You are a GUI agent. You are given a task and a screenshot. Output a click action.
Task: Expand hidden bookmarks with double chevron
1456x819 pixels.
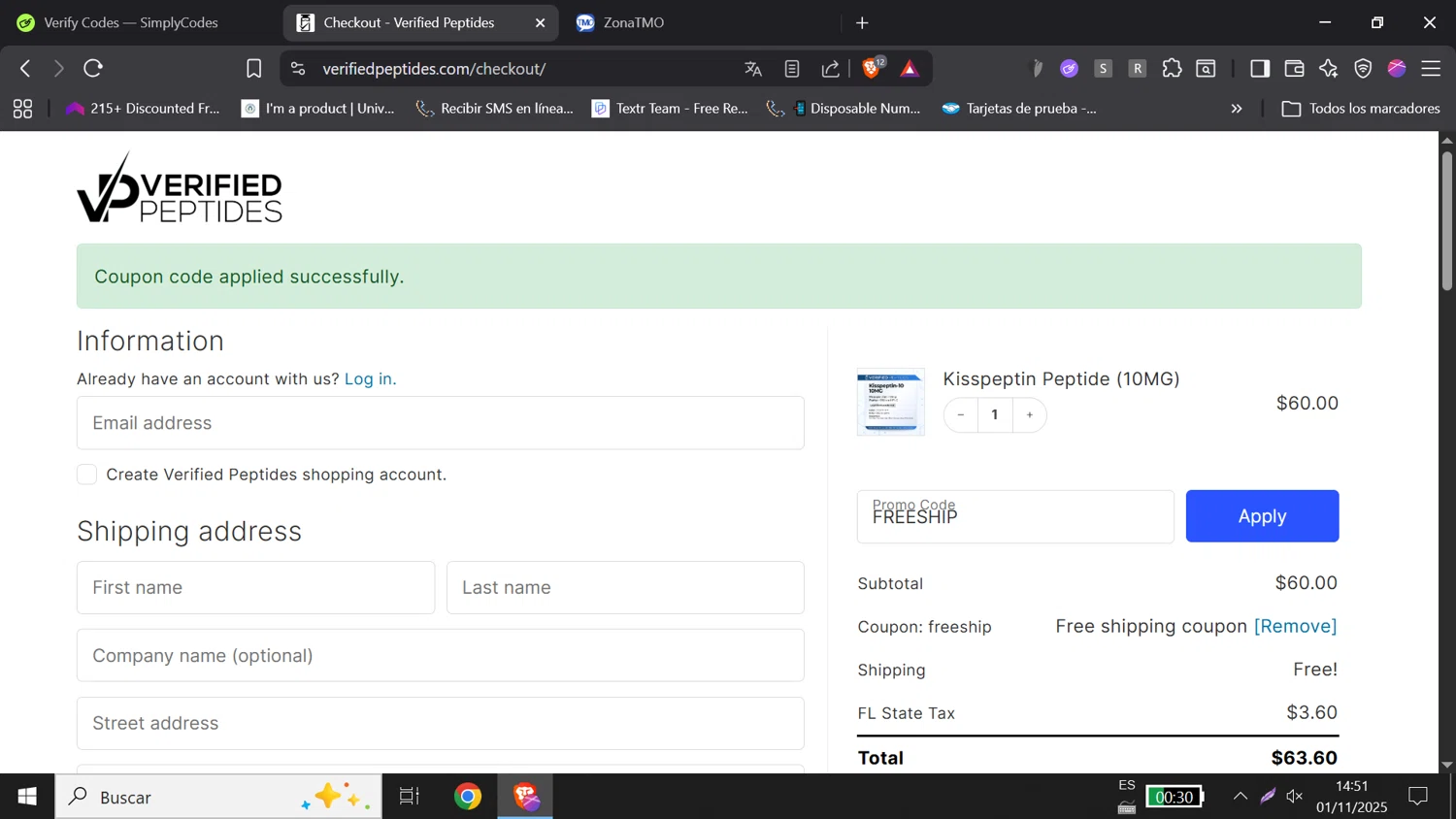pos(1237,109)
